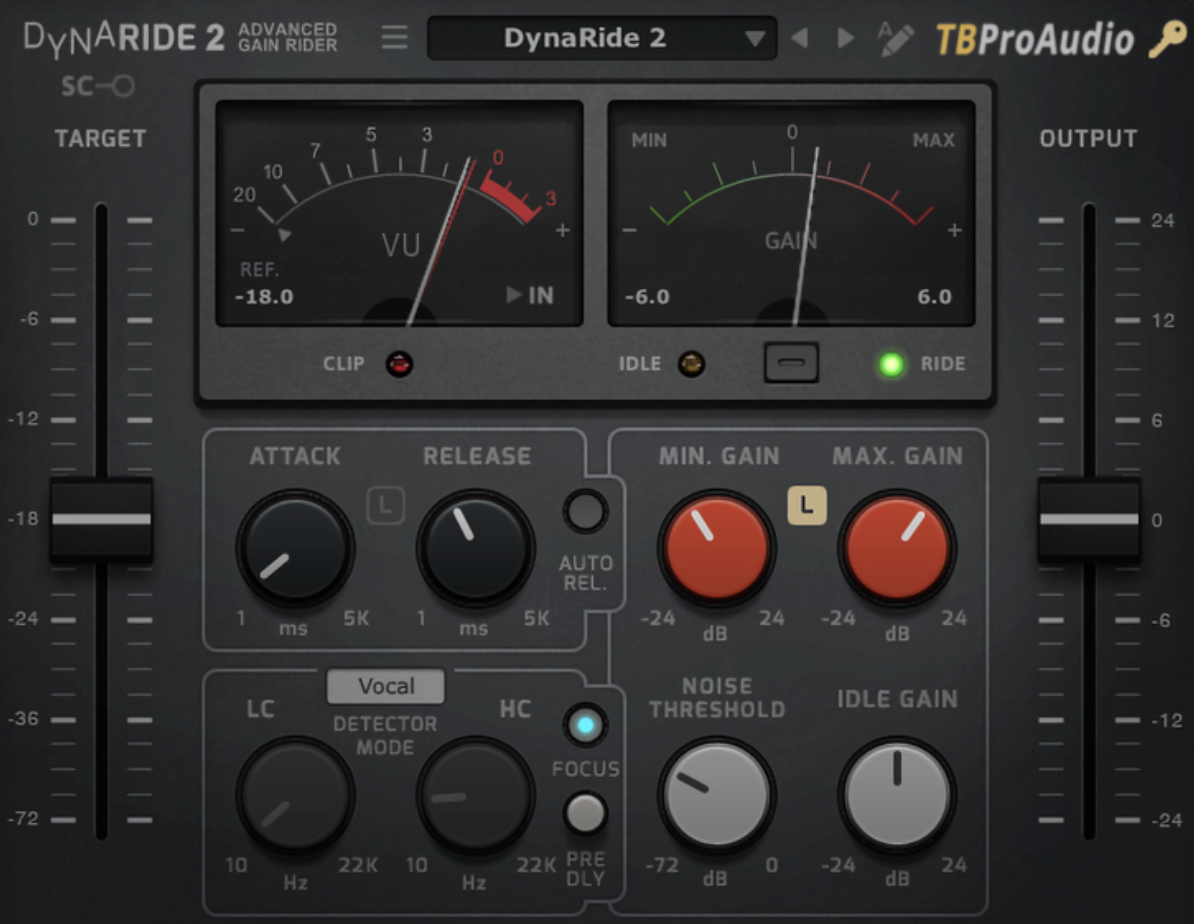
Task: Toggle the Pre Dly button
Action: point(585,813)
